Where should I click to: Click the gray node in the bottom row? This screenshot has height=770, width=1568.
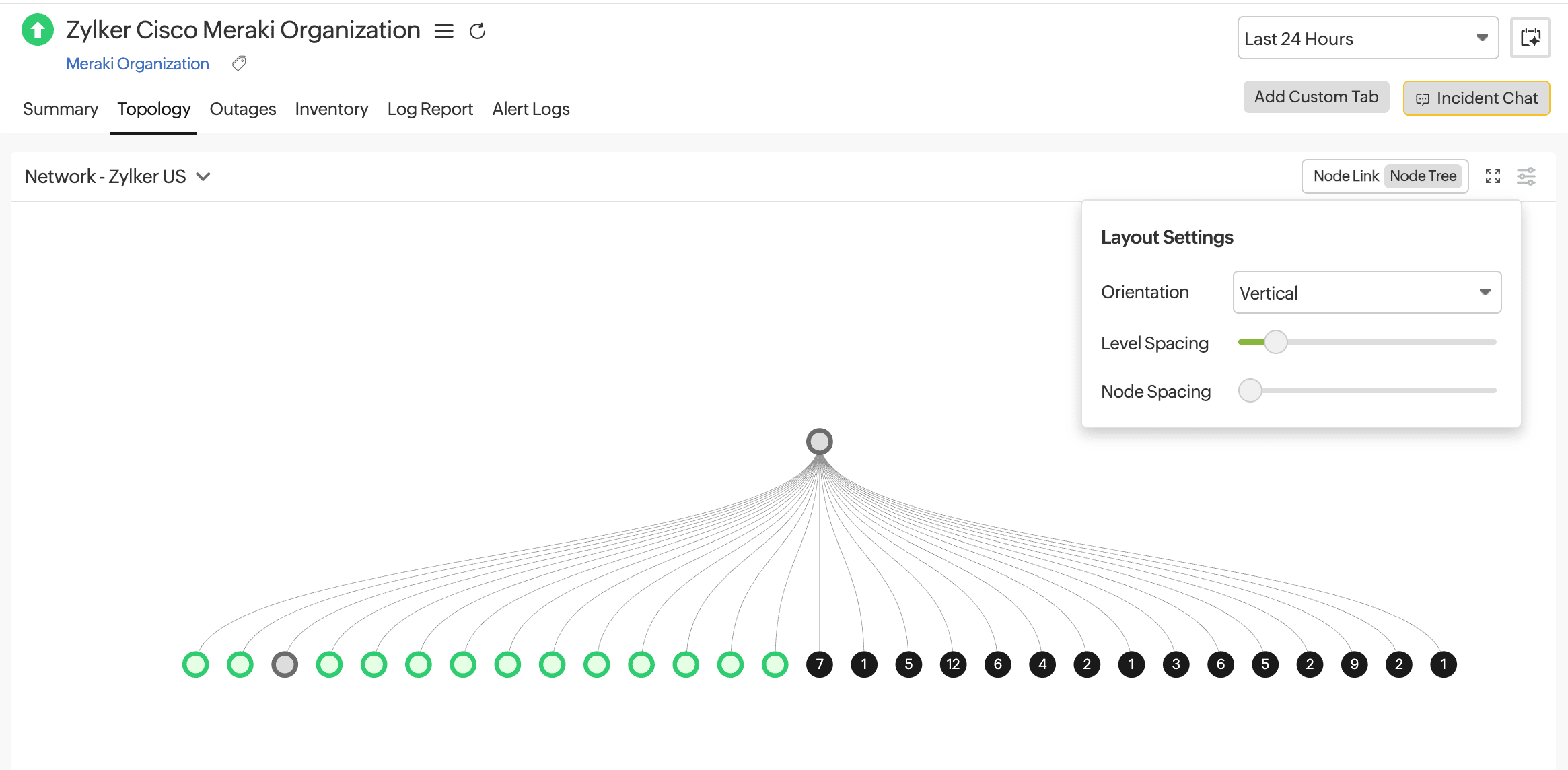pos(284,664)
